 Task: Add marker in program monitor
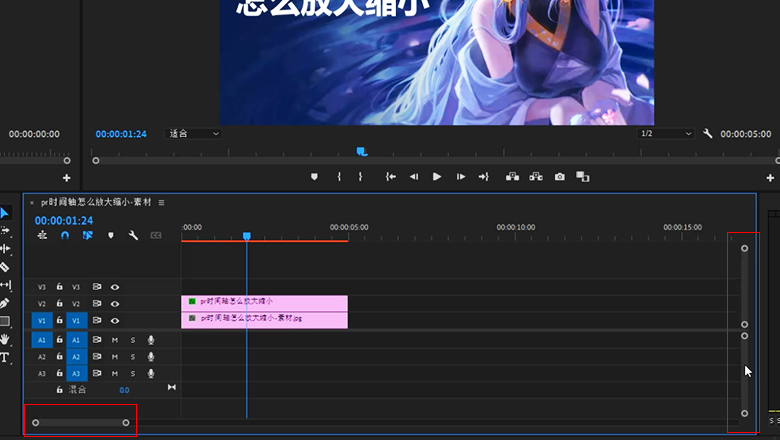click(314, 177)
